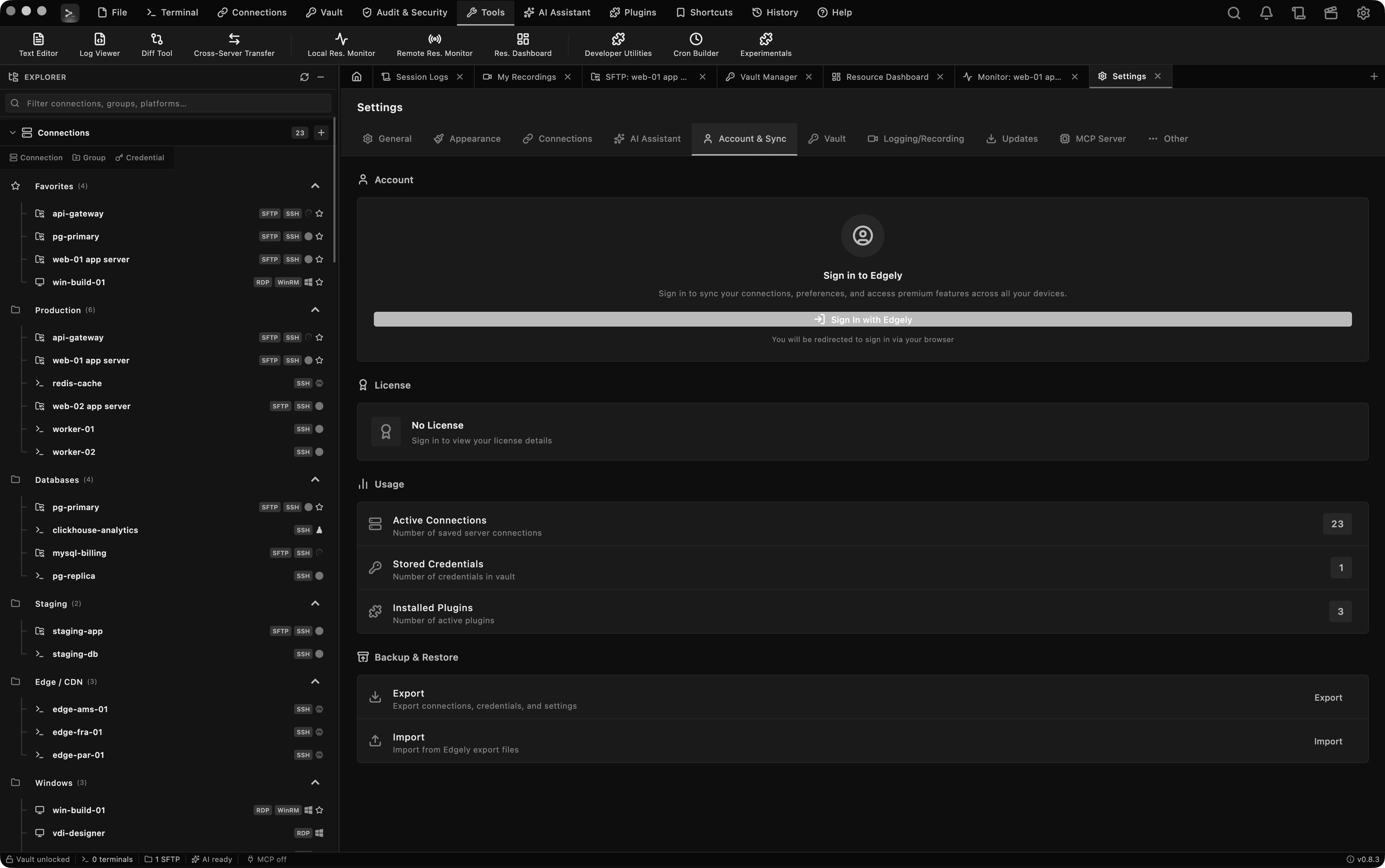Add a new connection with plus button
This screenshot has width=1385, height=868.
pos(321,133)
